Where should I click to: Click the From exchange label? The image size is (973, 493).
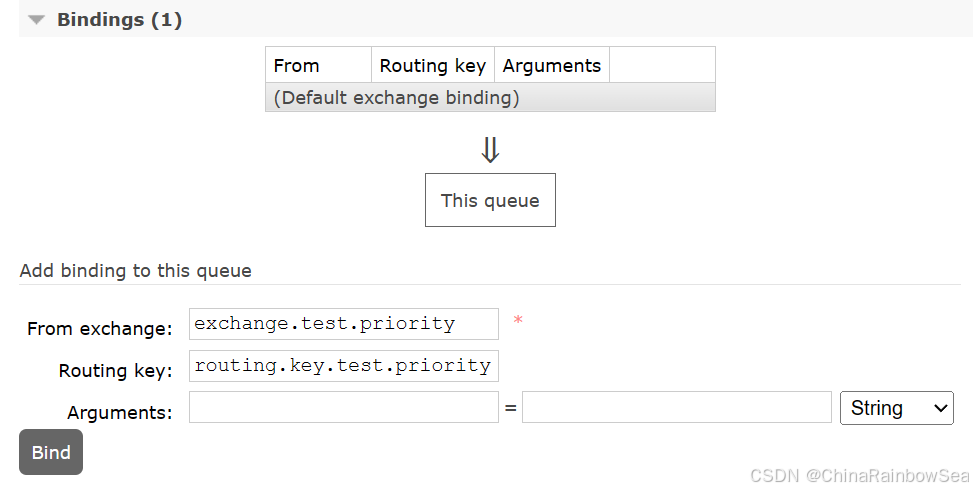point(100,329)
